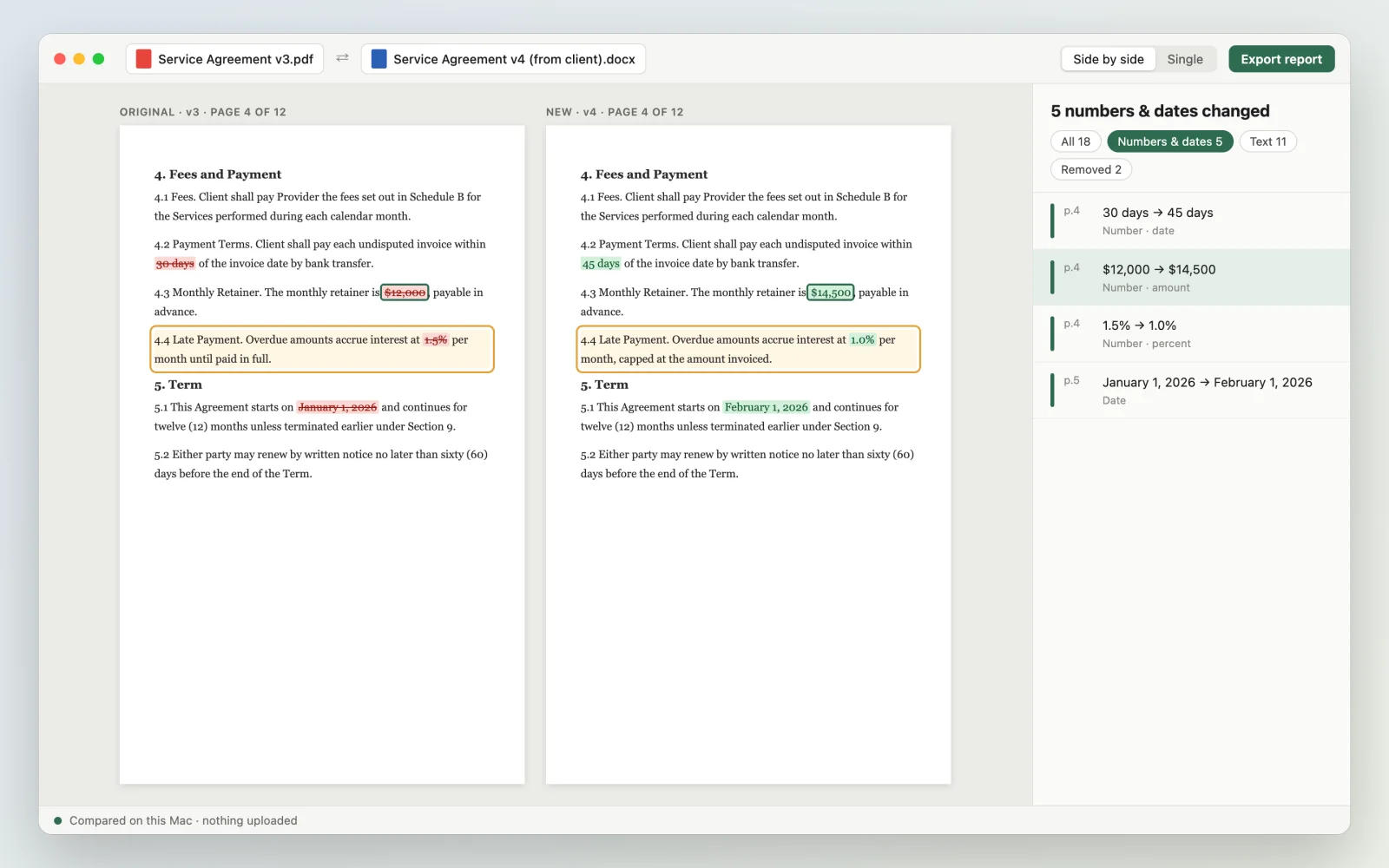Close the window with red button
The image size is (1389, 868).
pos(60,59)
